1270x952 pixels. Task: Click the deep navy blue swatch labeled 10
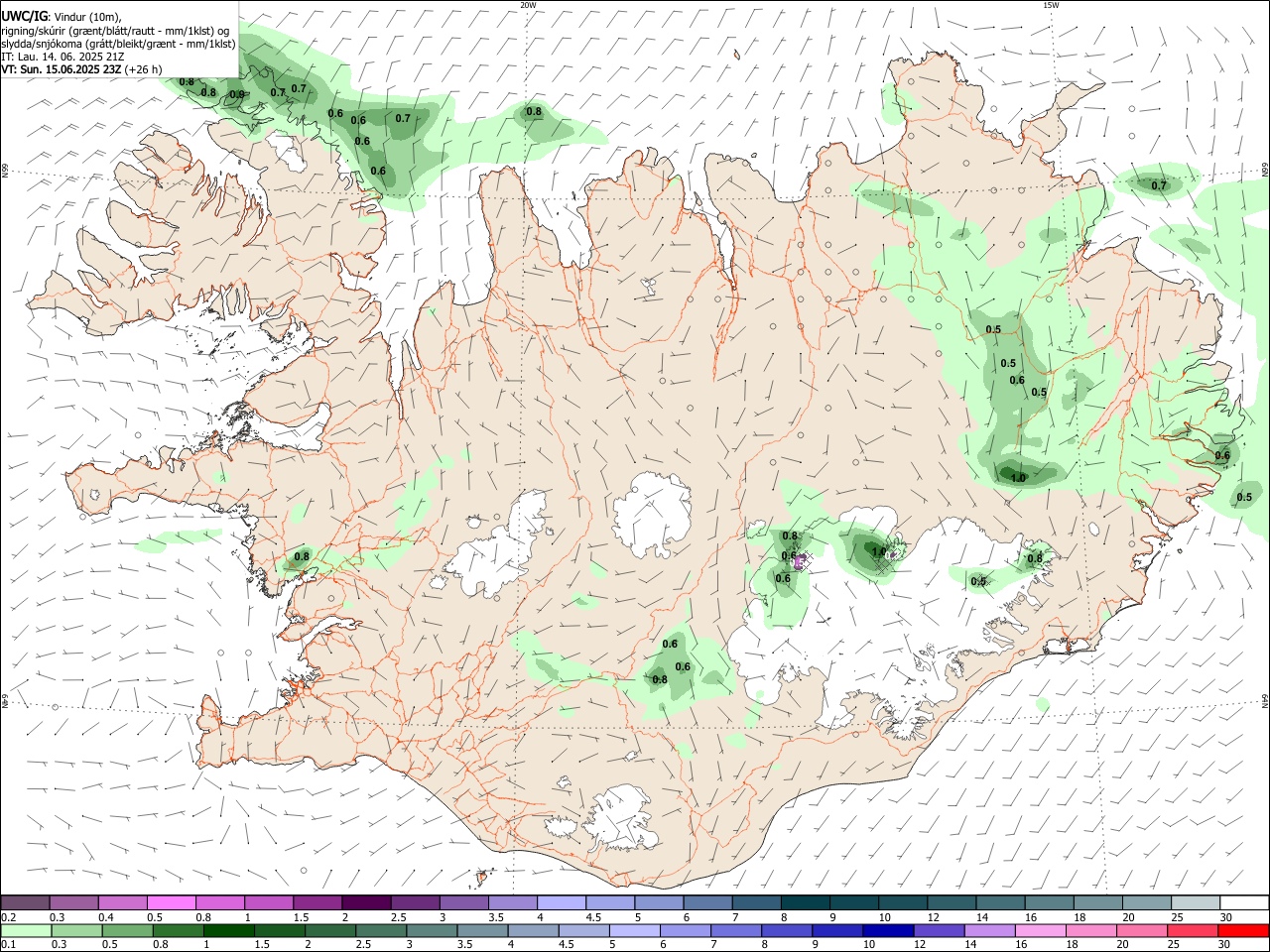click(x=888, y=930)
